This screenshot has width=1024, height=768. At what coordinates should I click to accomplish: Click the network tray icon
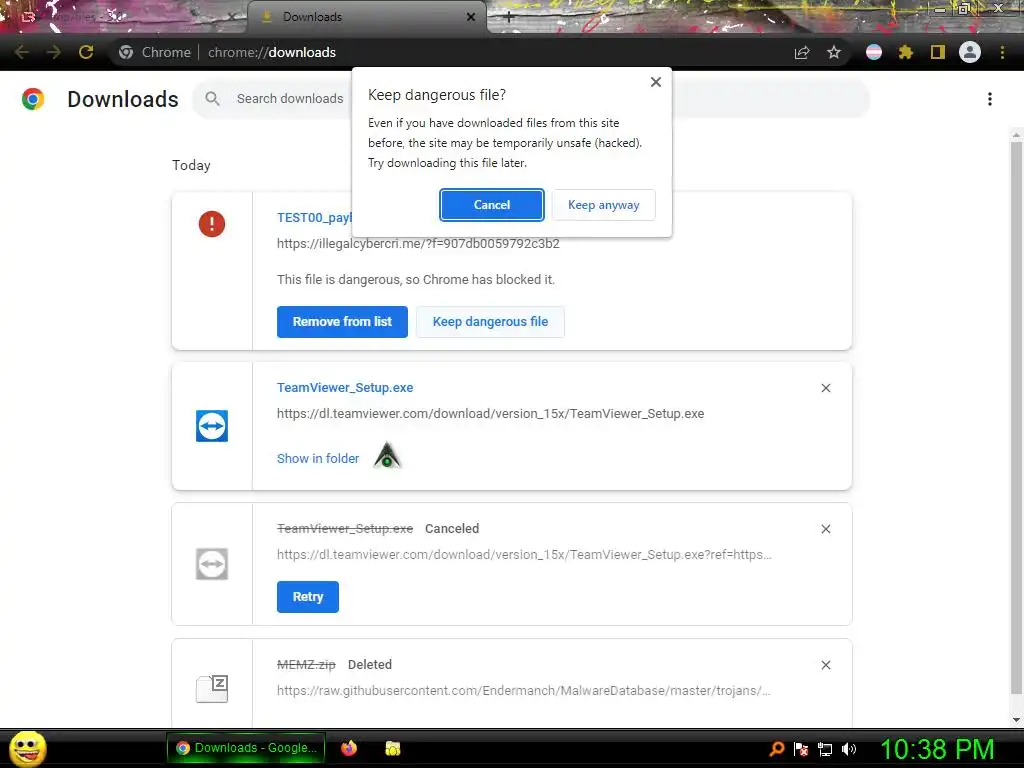pos(825,749)
